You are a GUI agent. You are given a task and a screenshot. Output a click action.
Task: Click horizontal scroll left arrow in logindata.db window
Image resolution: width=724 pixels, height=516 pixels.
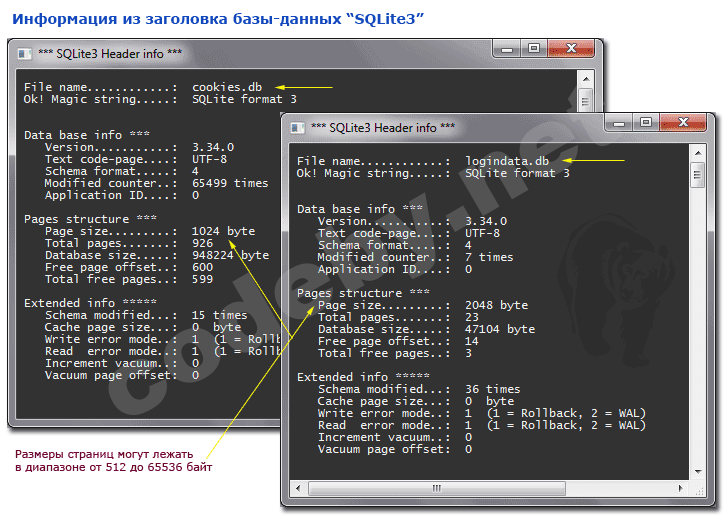coord(298,488)
